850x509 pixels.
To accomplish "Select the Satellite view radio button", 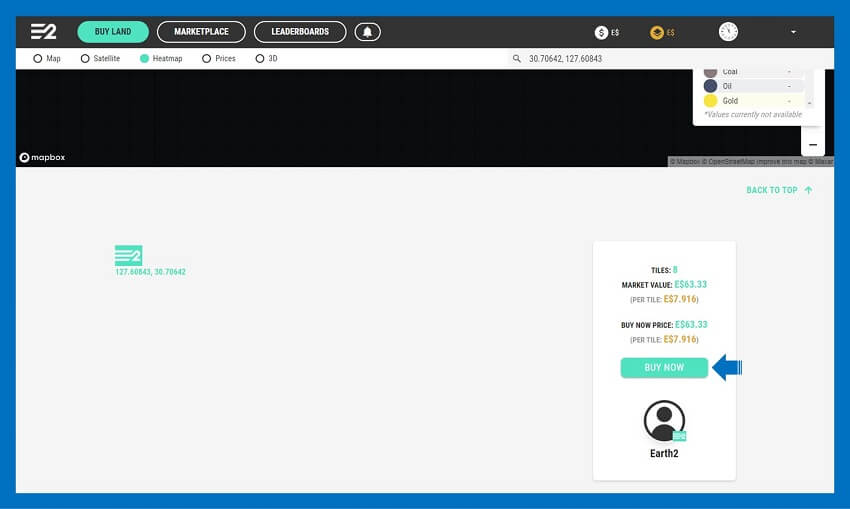I will [85, 59].
